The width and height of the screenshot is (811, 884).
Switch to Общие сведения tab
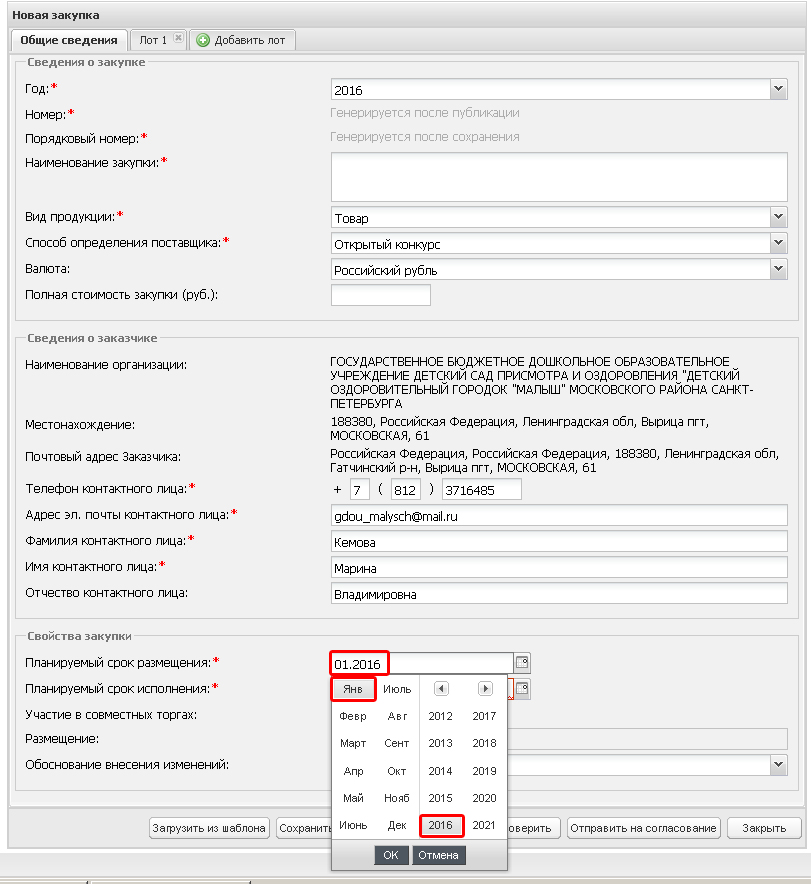coord(69,40)
